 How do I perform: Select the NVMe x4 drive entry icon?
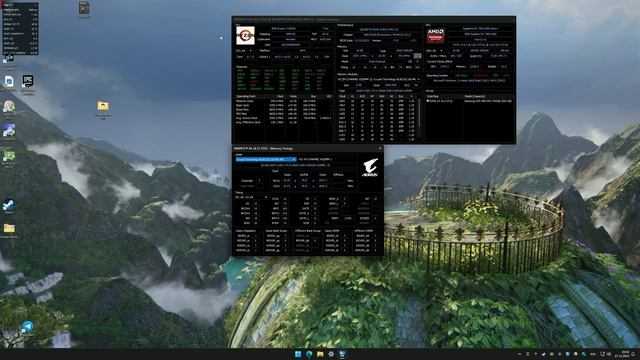428,101
